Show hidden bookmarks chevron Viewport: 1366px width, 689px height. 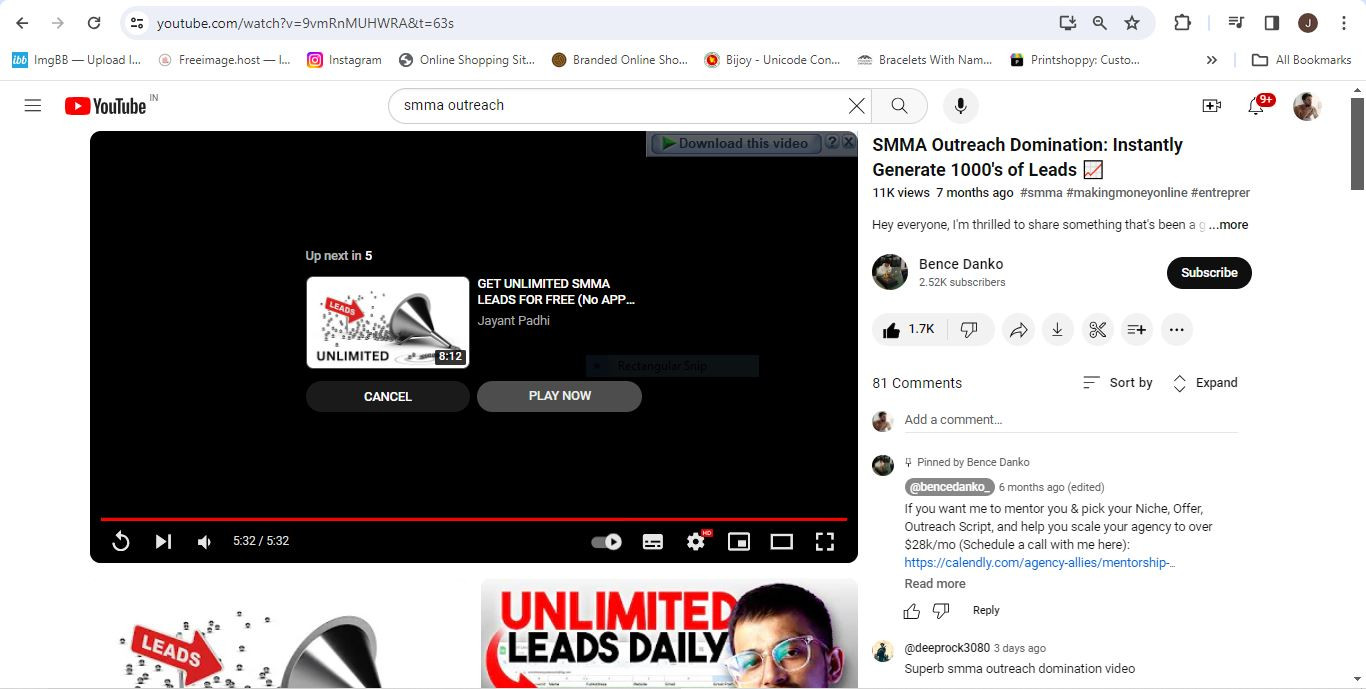point(1212,60)
